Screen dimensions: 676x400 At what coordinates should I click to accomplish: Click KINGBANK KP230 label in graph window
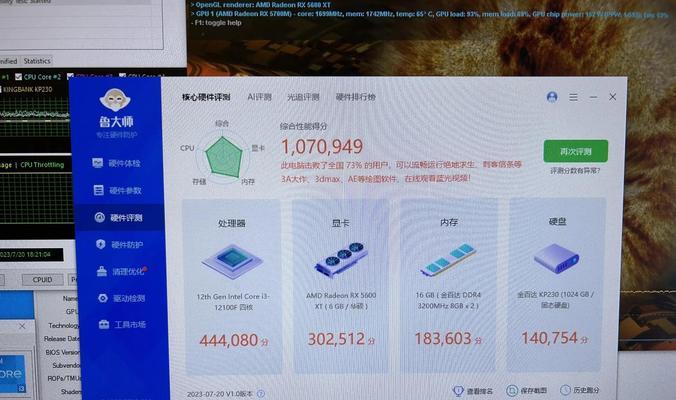click(x=28, y=89)
